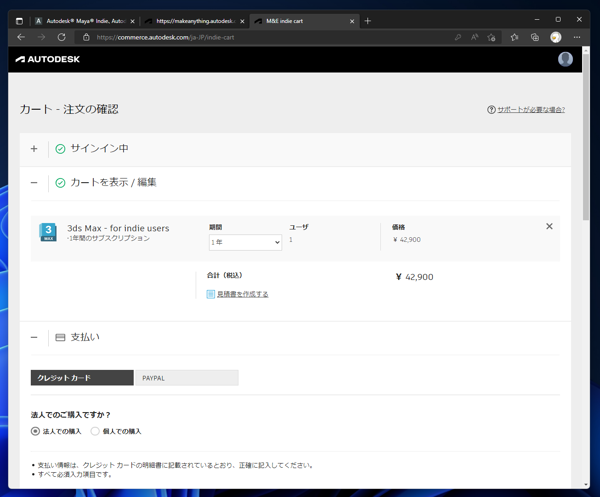Click the cart section green checkmark
The image size is (600, 497).
pos(60,183)
